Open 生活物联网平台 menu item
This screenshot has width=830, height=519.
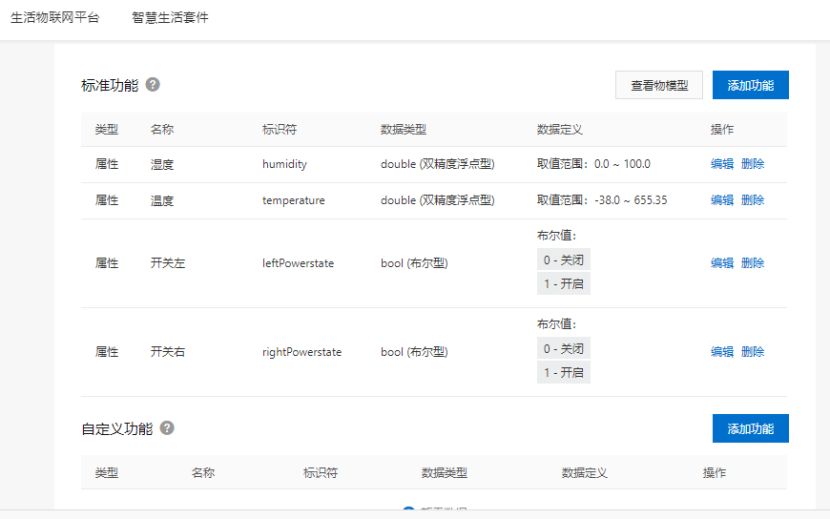click(55, 17)
